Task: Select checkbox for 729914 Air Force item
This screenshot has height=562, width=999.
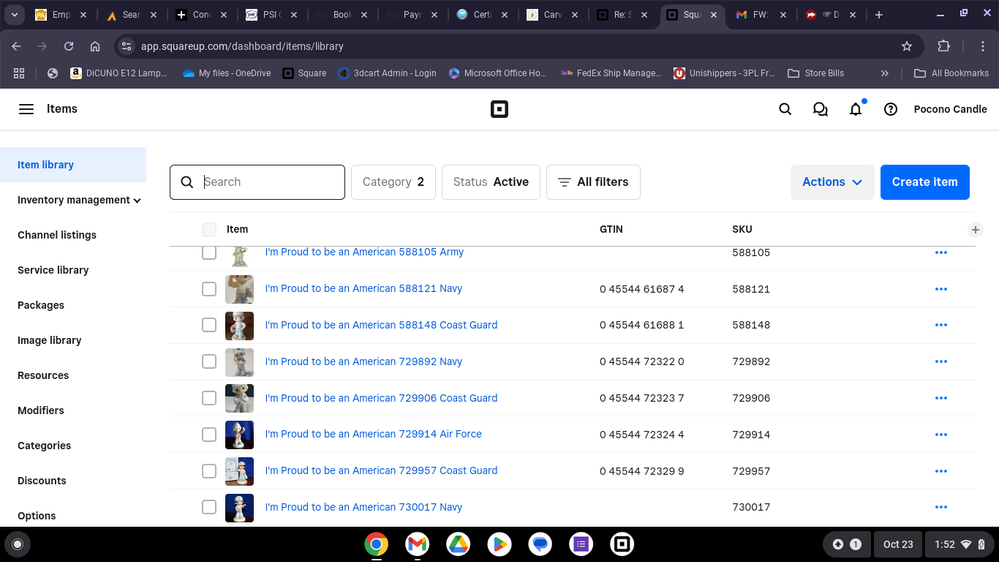Action: (x=209, y=434)
